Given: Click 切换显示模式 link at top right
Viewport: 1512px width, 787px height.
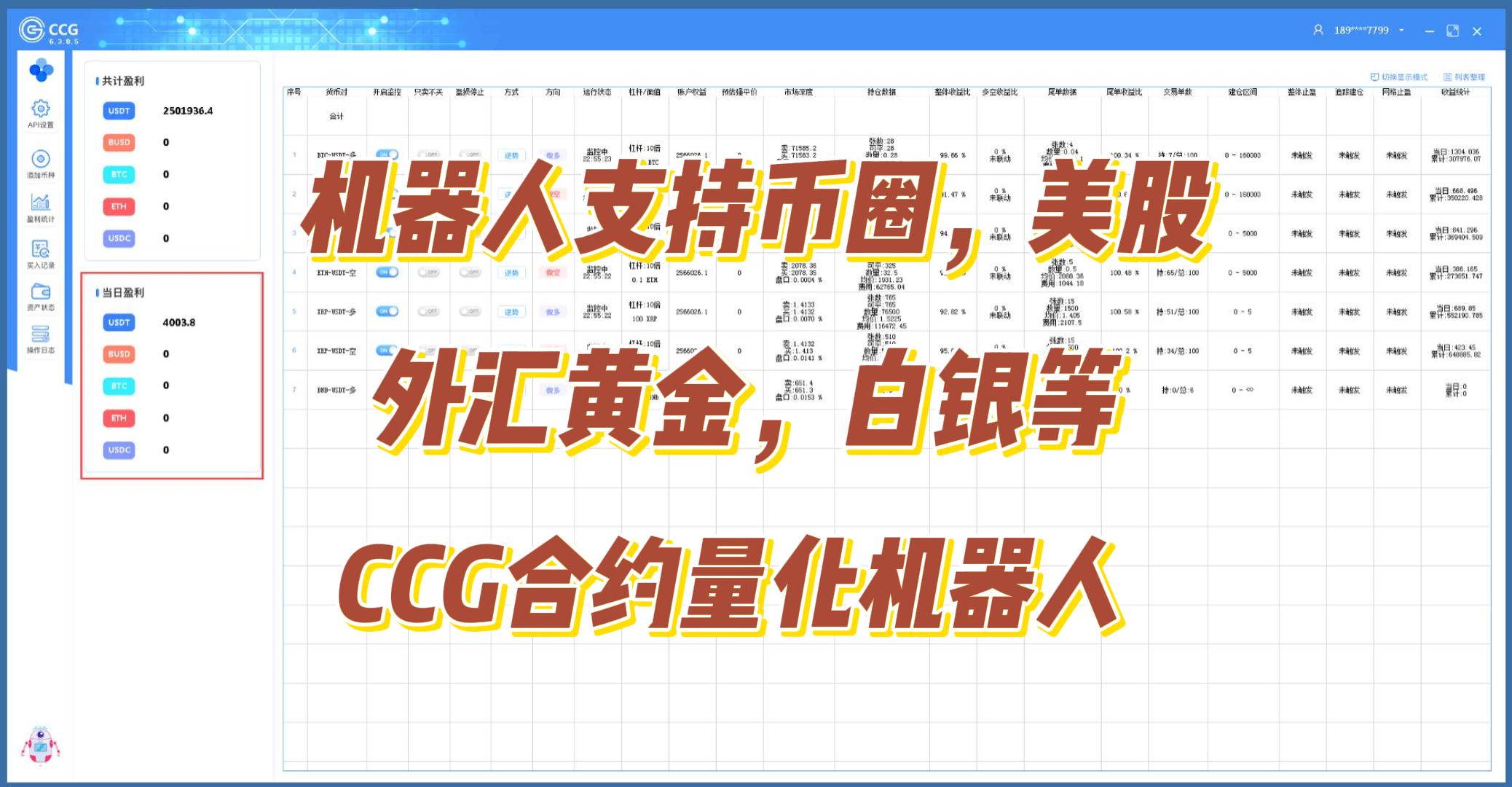Looking at the screenshot, I should tap(1399, 77).
